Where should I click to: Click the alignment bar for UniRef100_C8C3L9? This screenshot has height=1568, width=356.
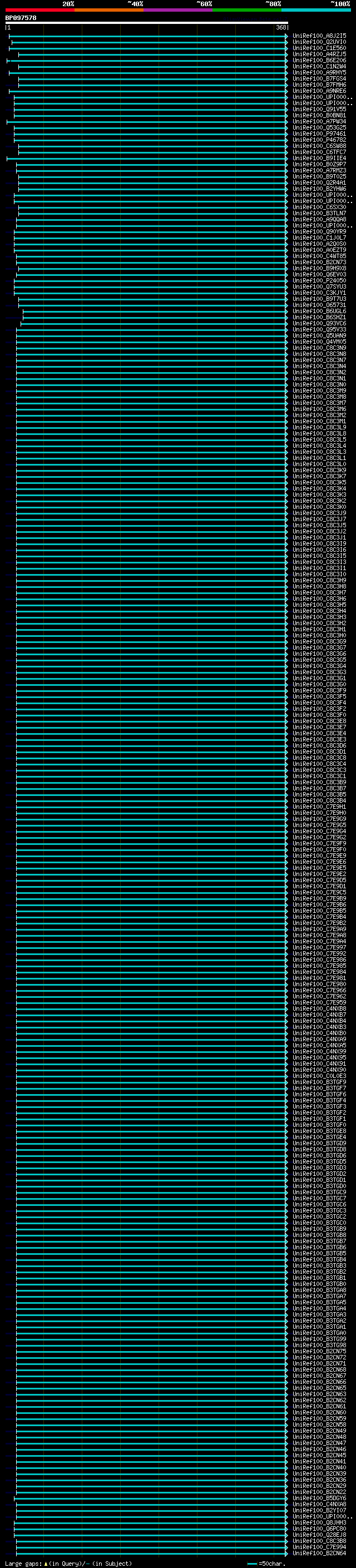point(152,427)
